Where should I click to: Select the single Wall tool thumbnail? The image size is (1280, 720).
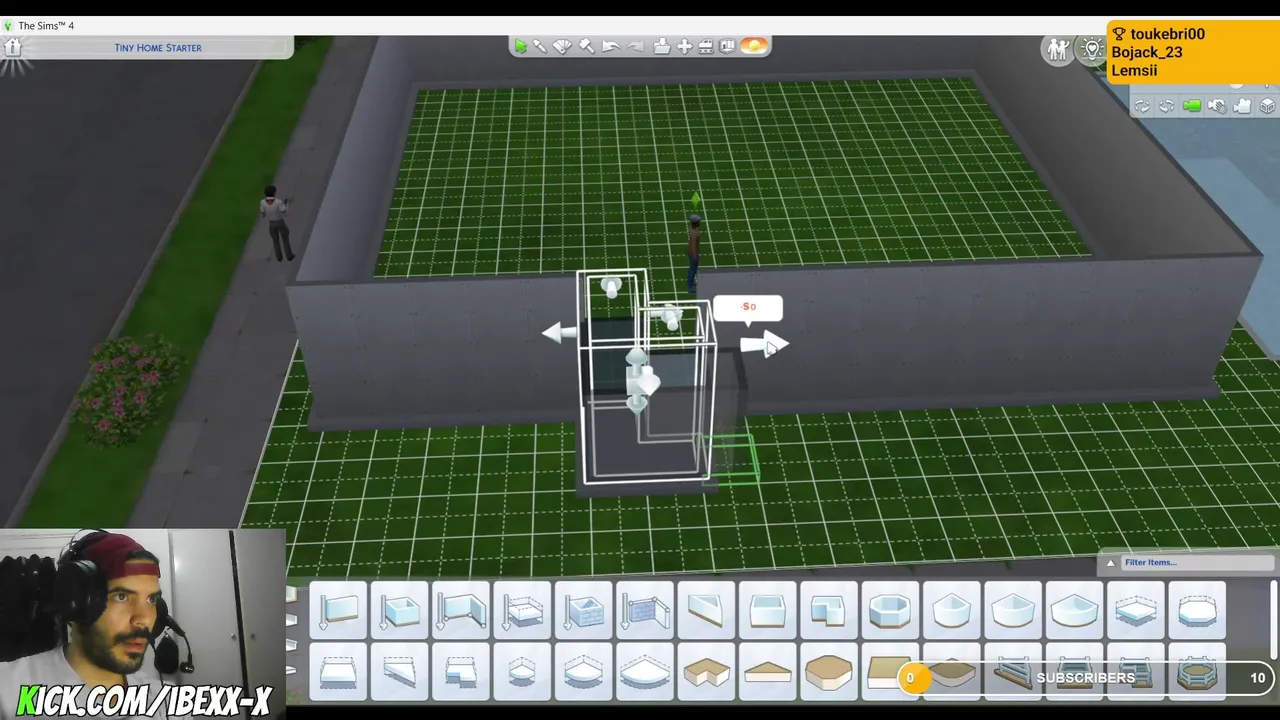338,610
